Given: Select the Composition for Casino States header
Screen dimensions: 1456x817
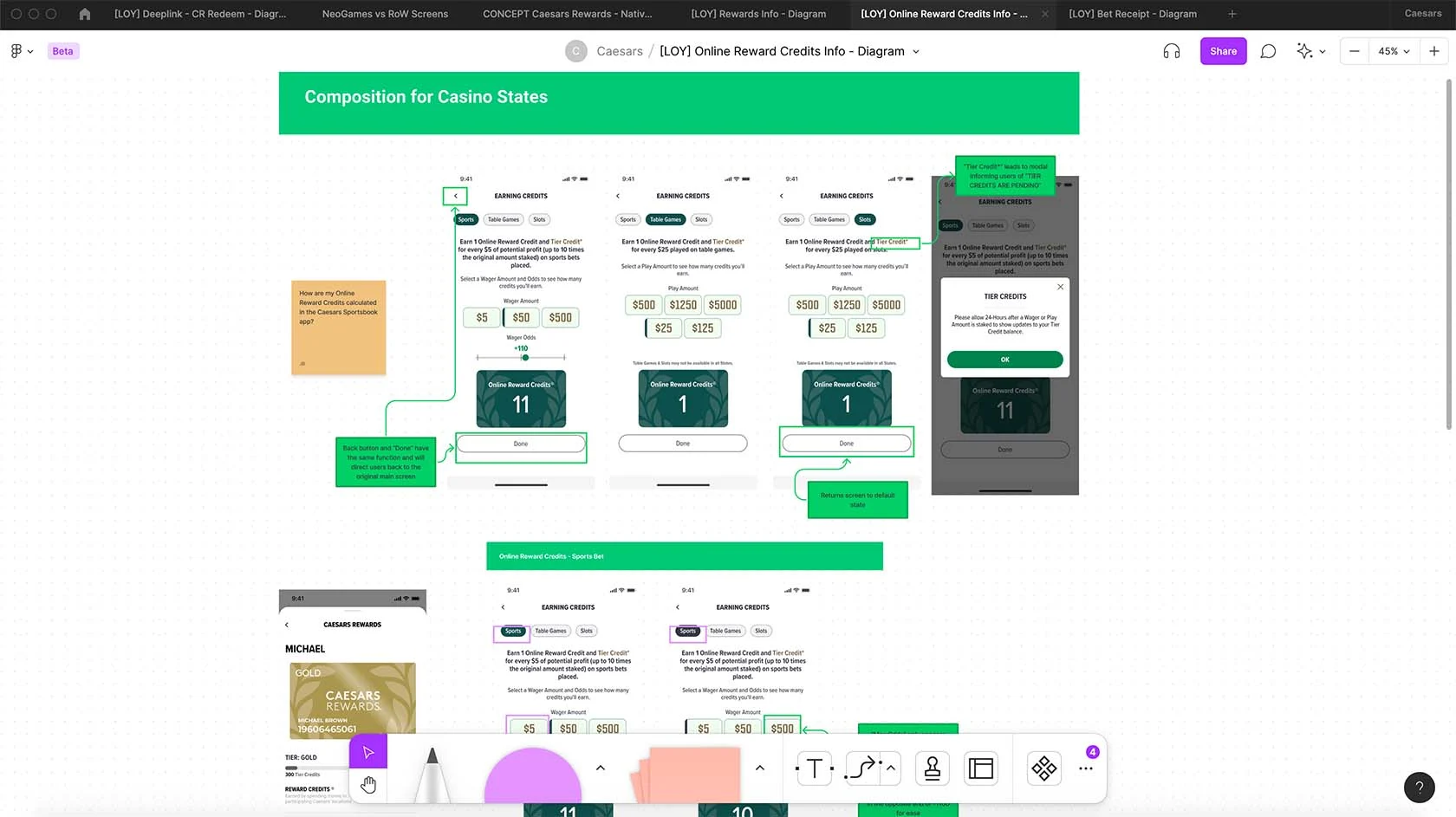Looking at the screenshot, I should click(679, 103).
